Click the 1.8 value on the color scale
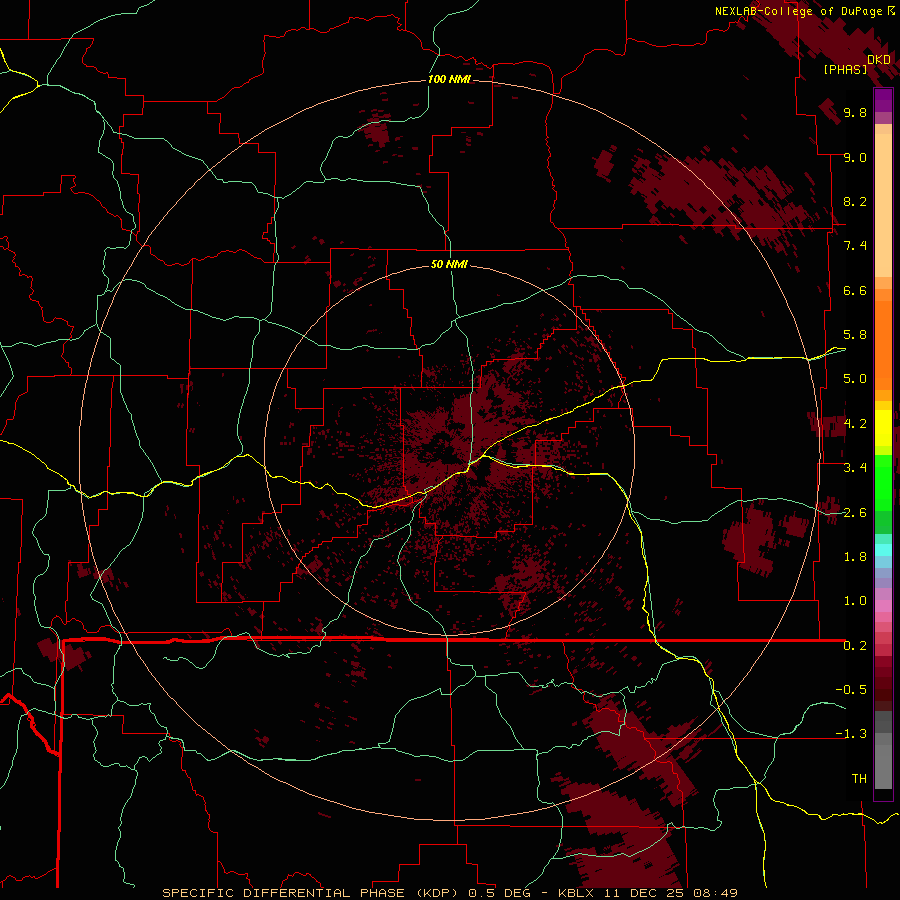The image size is (900, 900). pyautogui.click(x=855, y=557)
